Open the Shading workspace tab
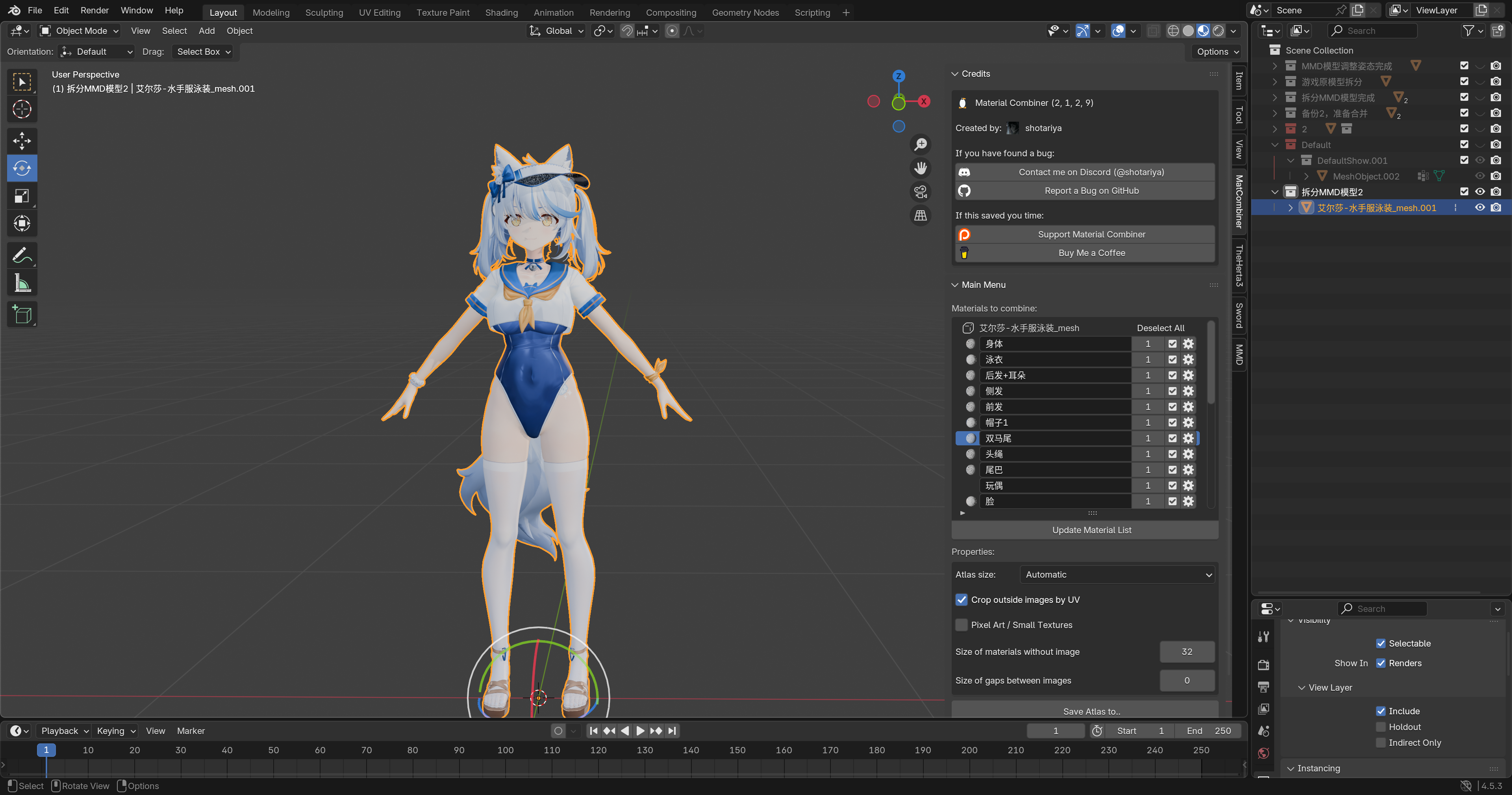 [501, 12]
